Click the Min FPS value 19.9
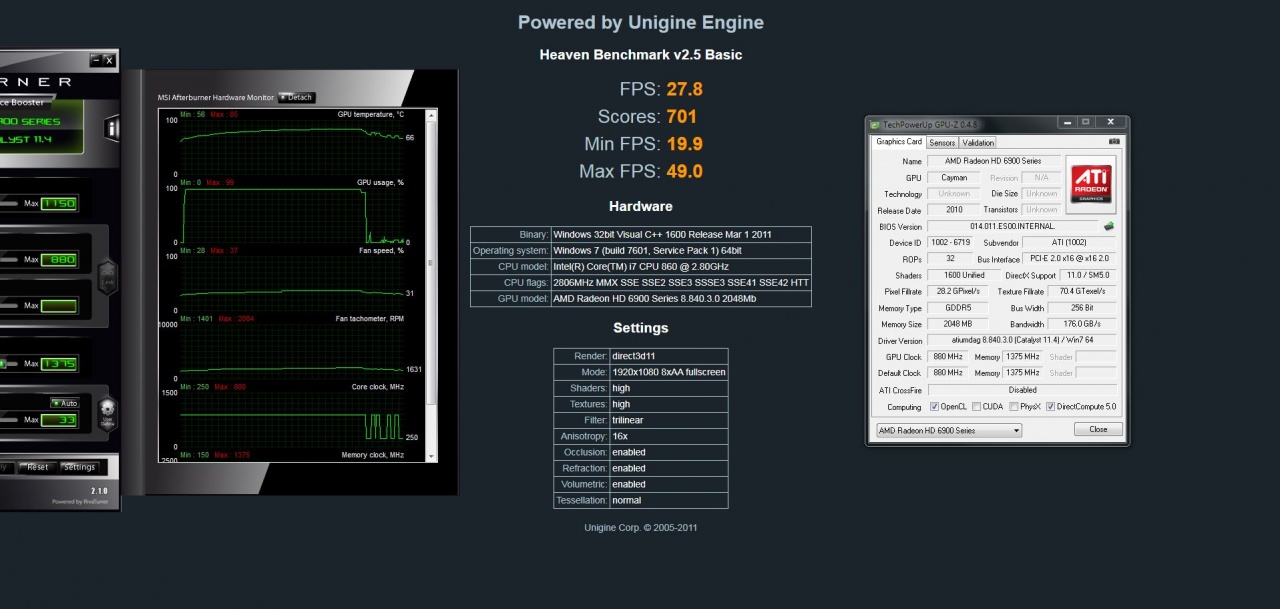1280x609 pixels. (x=685, y=144)
